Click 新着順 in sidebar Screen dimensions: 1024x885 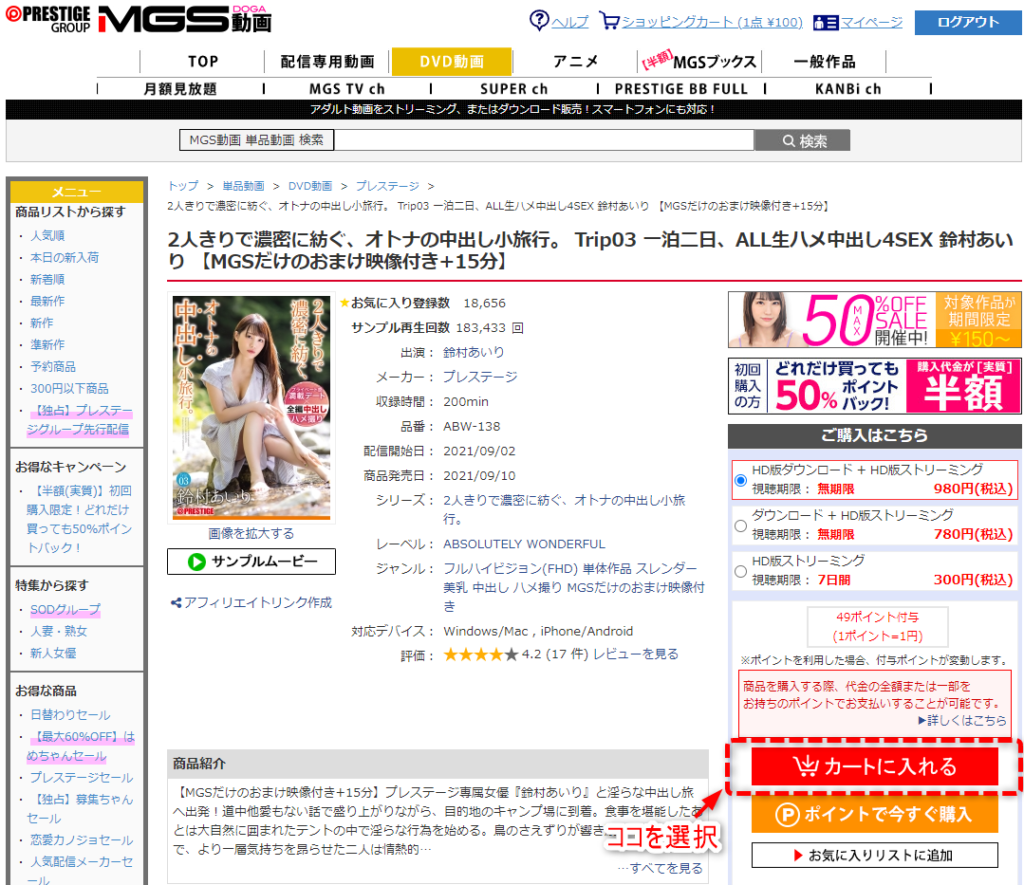pyautogui.click(x=48, y=279)
